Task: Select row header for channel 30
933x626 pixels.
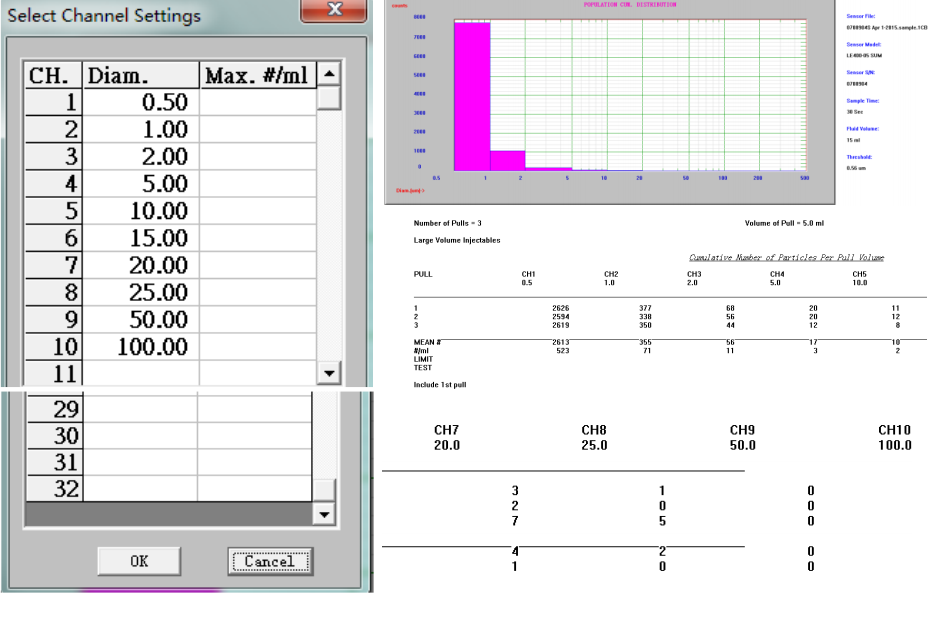Action: pos(55,436)
